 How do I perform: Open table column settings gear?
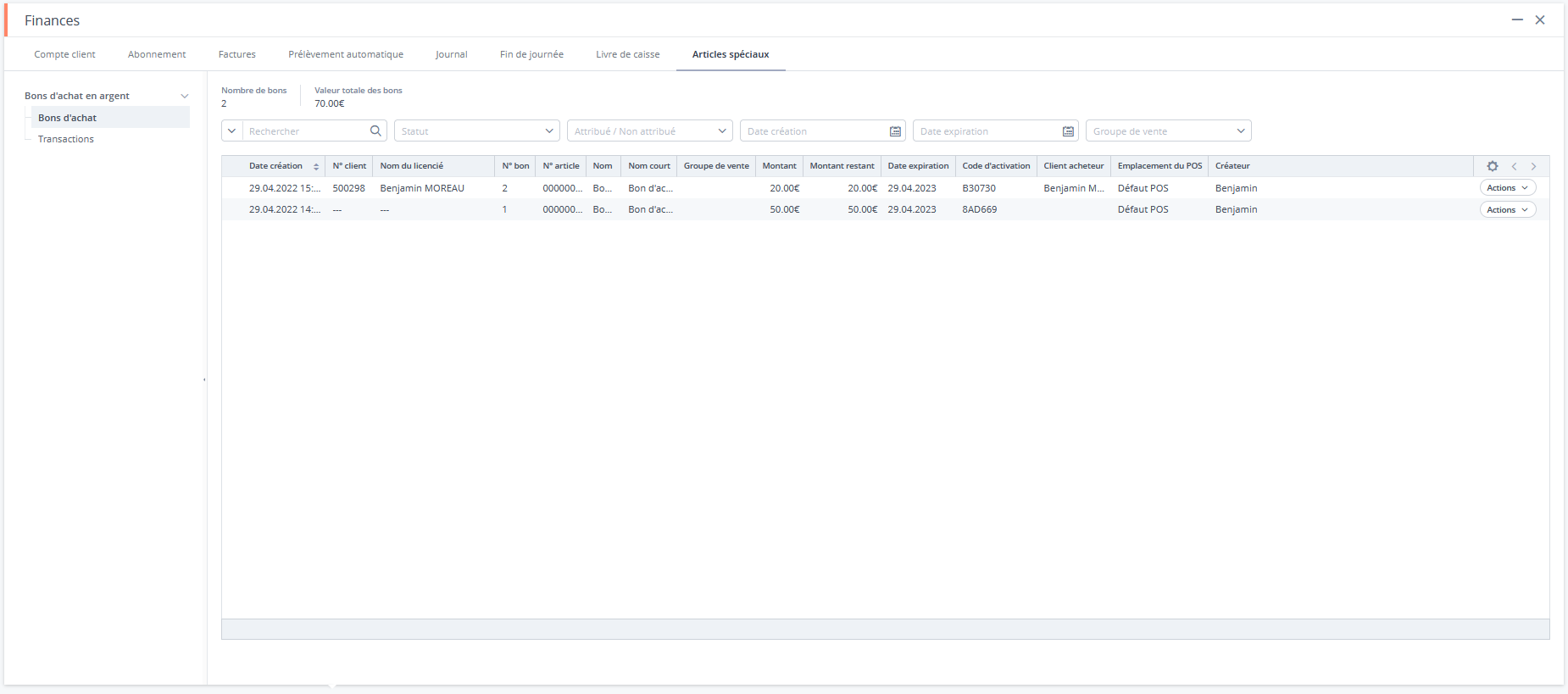(1493, 166)
